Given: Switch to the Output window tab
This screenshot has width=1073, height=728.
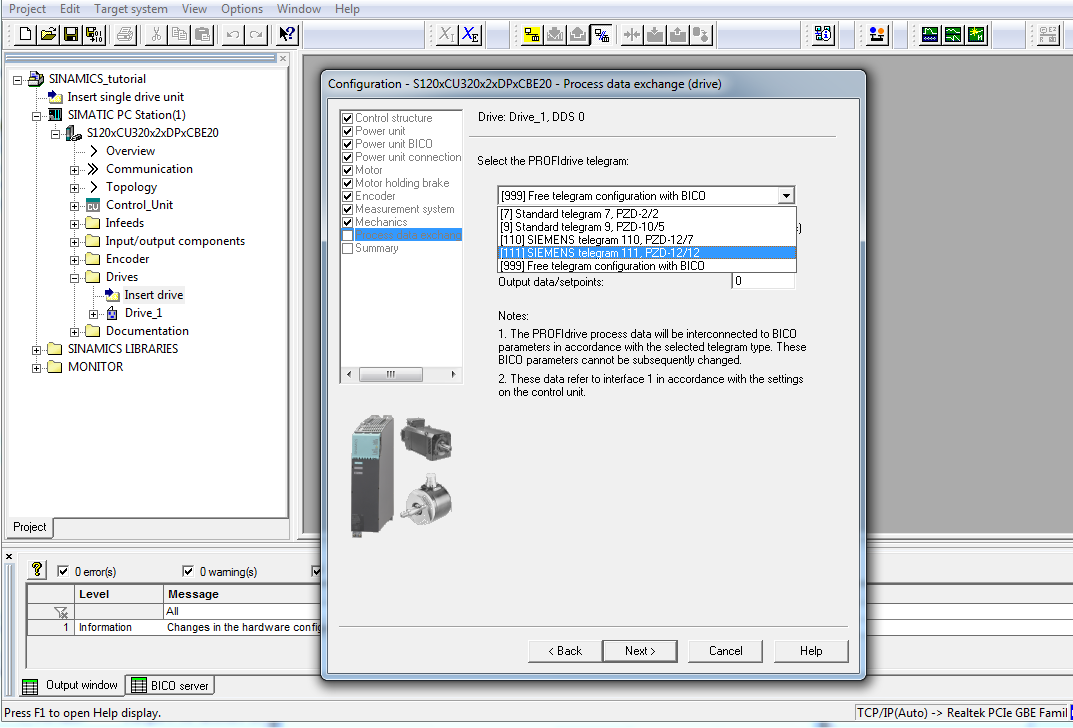Looking at the screenshot, I should [71, 686].
